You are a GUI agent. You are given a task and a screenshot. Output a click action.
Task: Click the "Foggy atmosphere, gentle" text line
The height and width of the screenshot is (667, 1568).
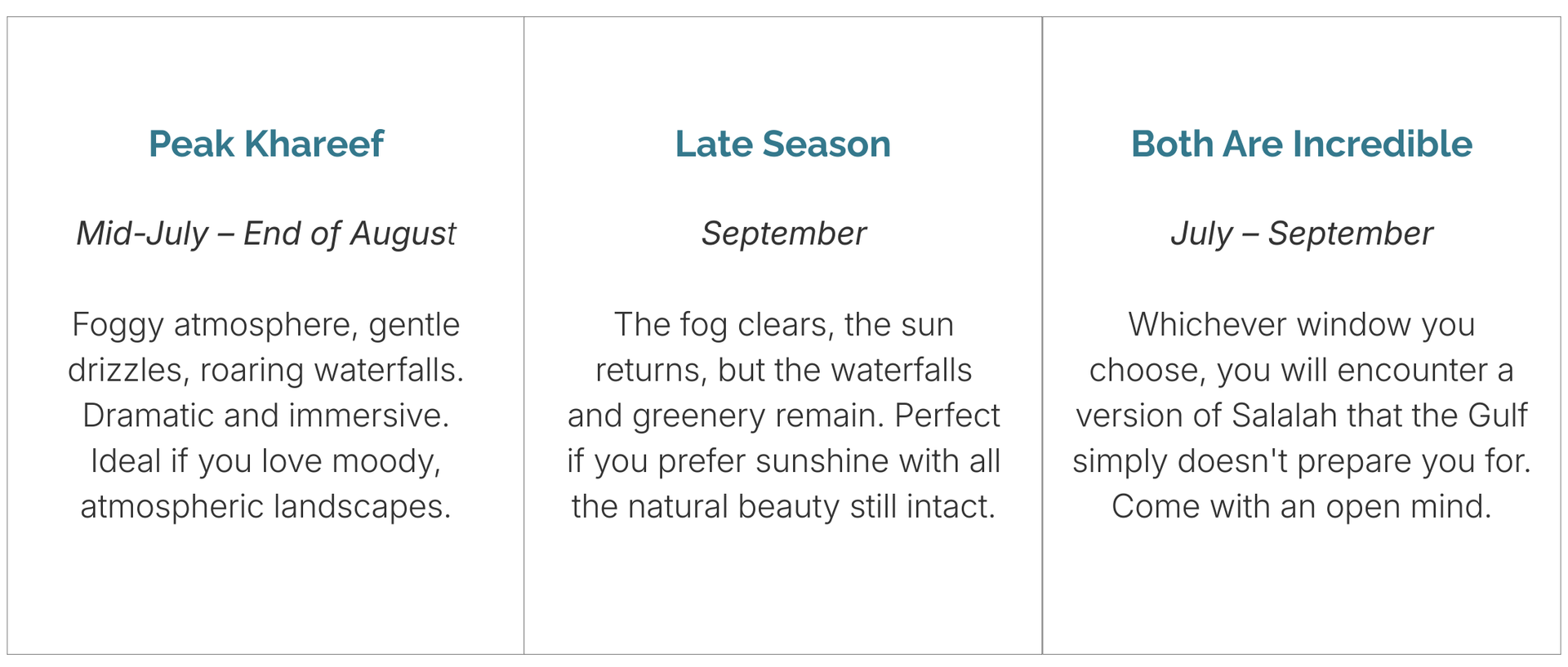coord(265,325)
